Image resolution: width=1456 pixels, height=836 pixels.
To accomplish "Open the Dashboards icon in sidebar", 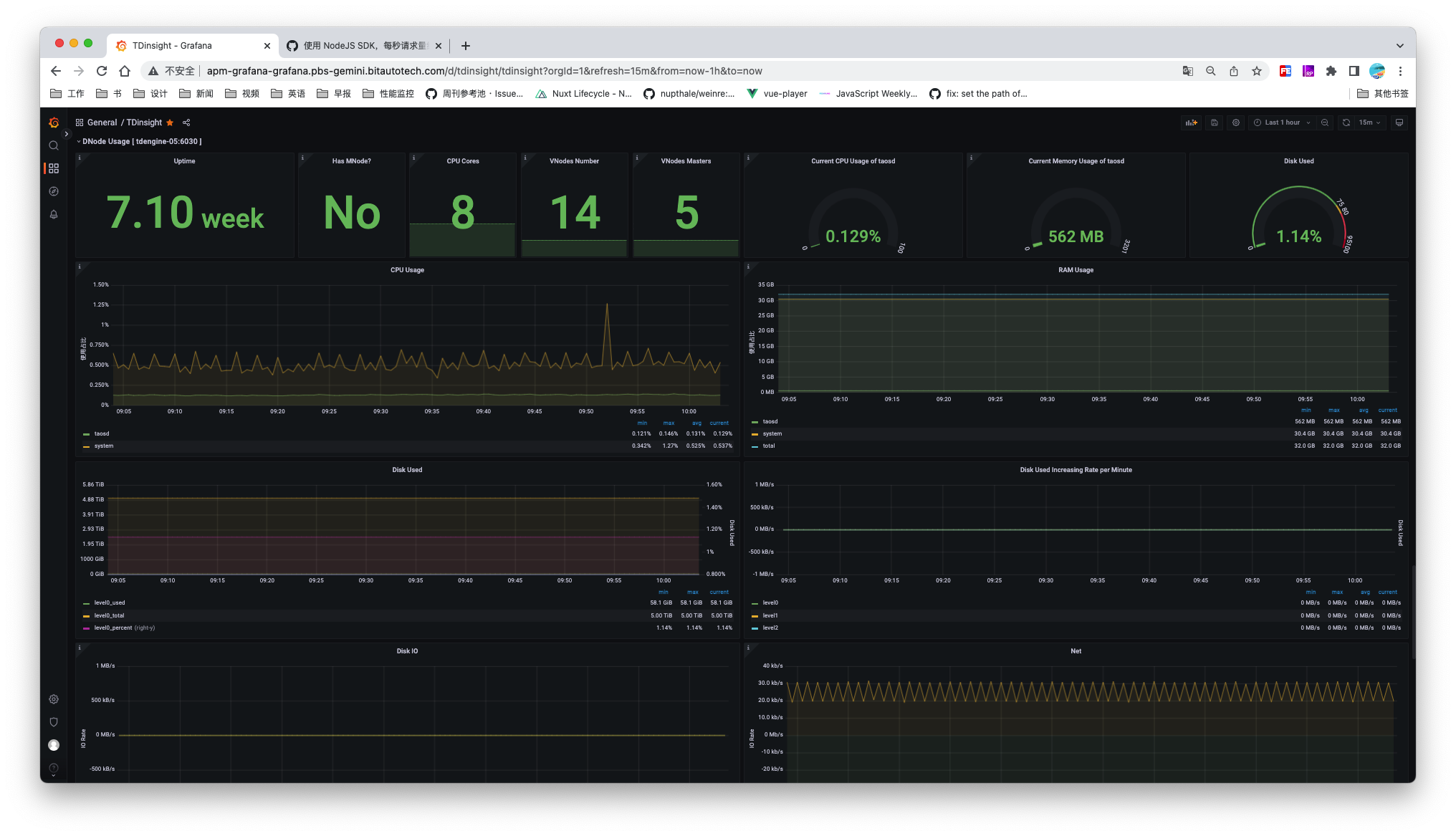I will tap(54, 168).
